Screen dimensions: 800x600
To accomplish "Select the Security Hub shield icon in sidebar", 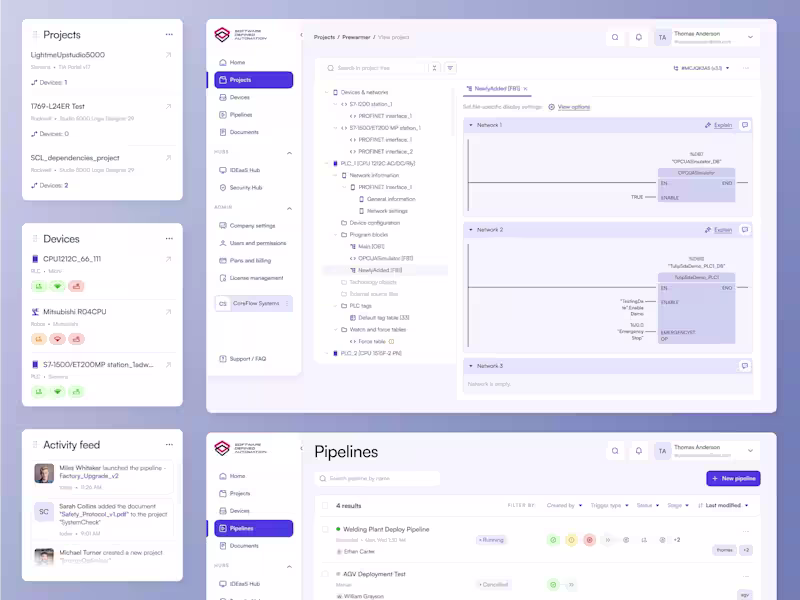I will click(x=221, y=185).
